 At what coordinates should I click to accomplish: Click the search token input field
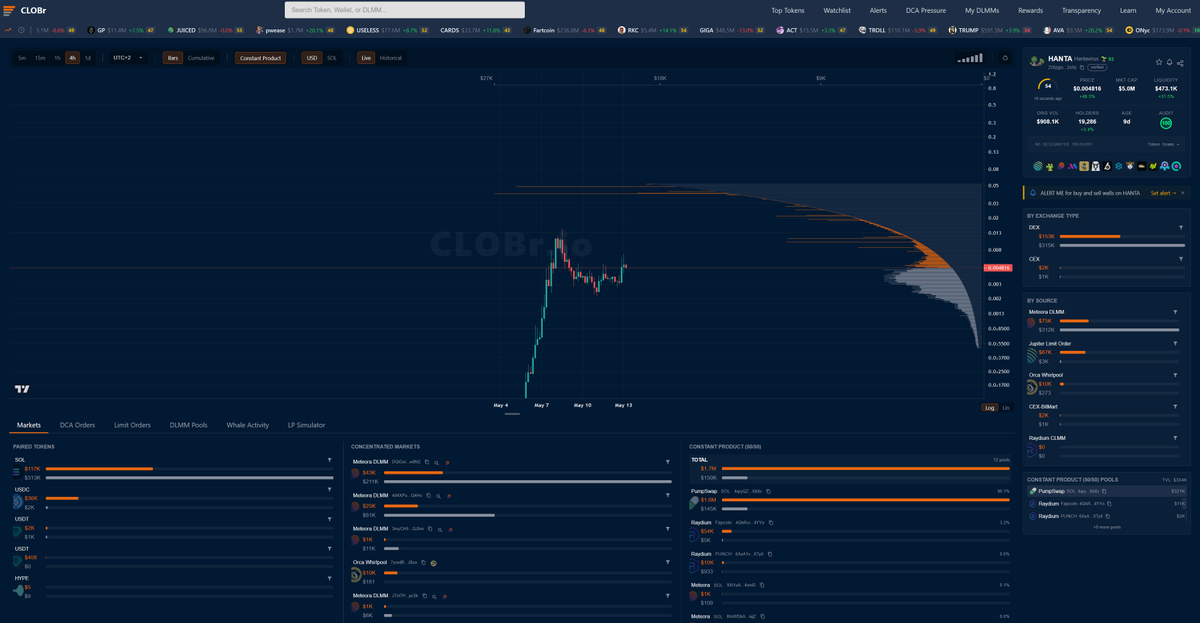405,10
